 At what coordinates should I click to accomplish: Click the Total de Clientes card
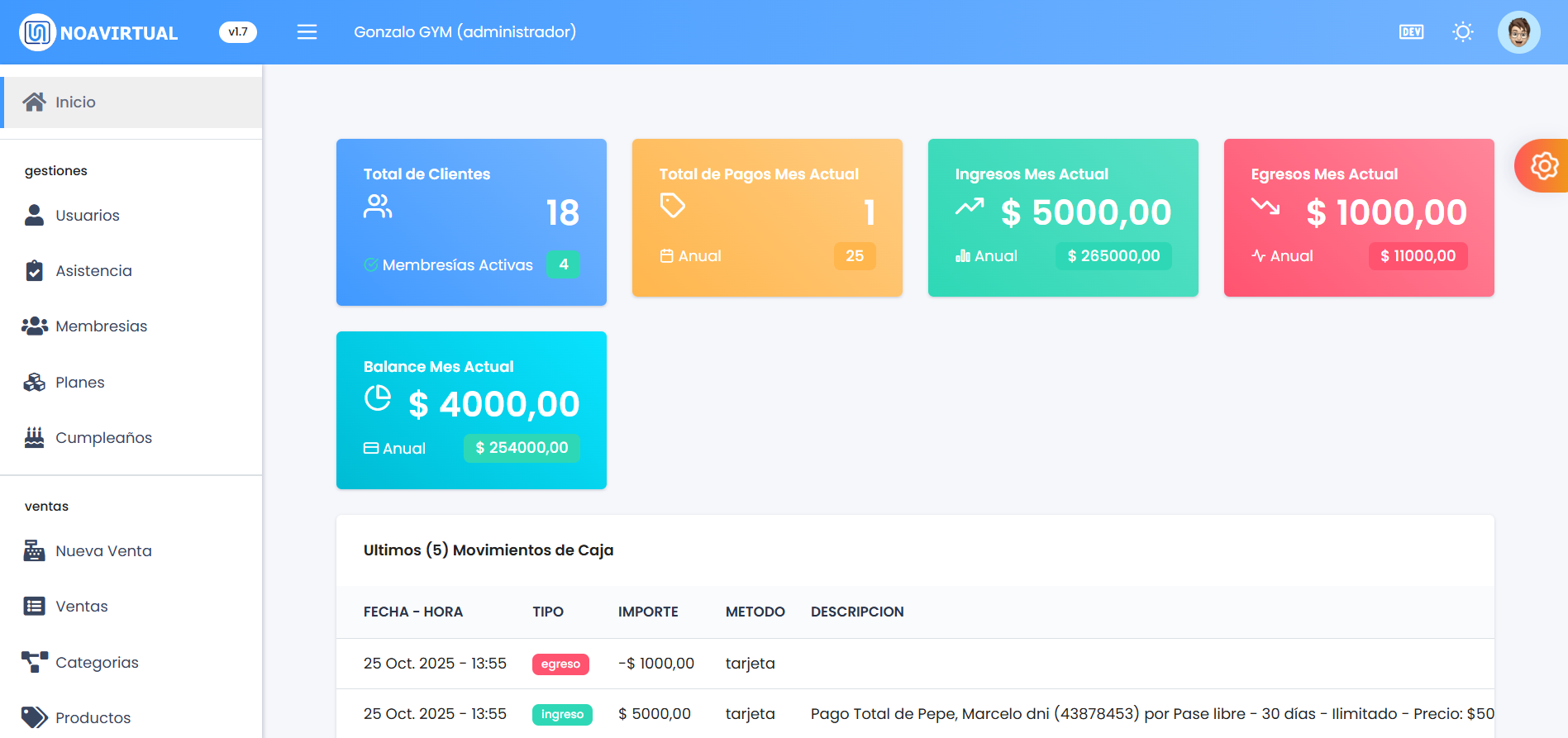coord(471,221)
